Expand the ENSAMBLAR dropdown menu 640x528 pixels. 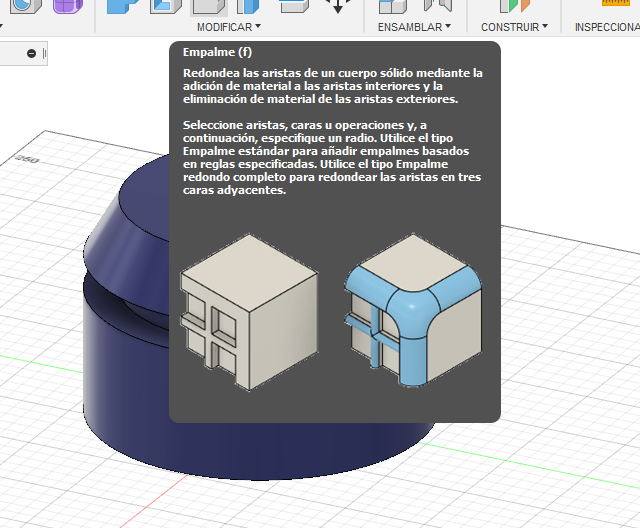click(414, 27)
